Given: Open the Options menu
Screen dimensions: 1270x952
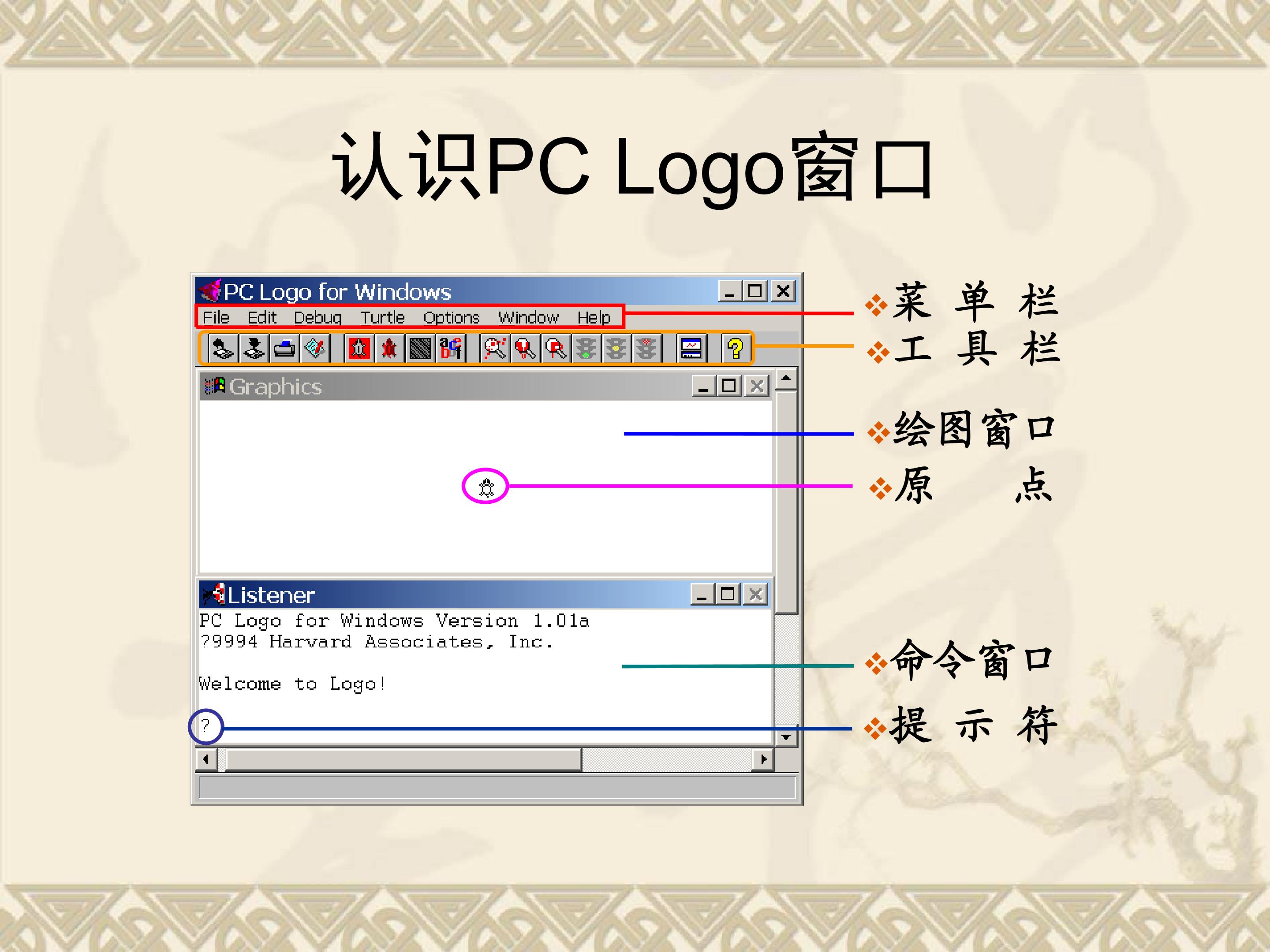Looking at the screenshot, I should (451, 317).
